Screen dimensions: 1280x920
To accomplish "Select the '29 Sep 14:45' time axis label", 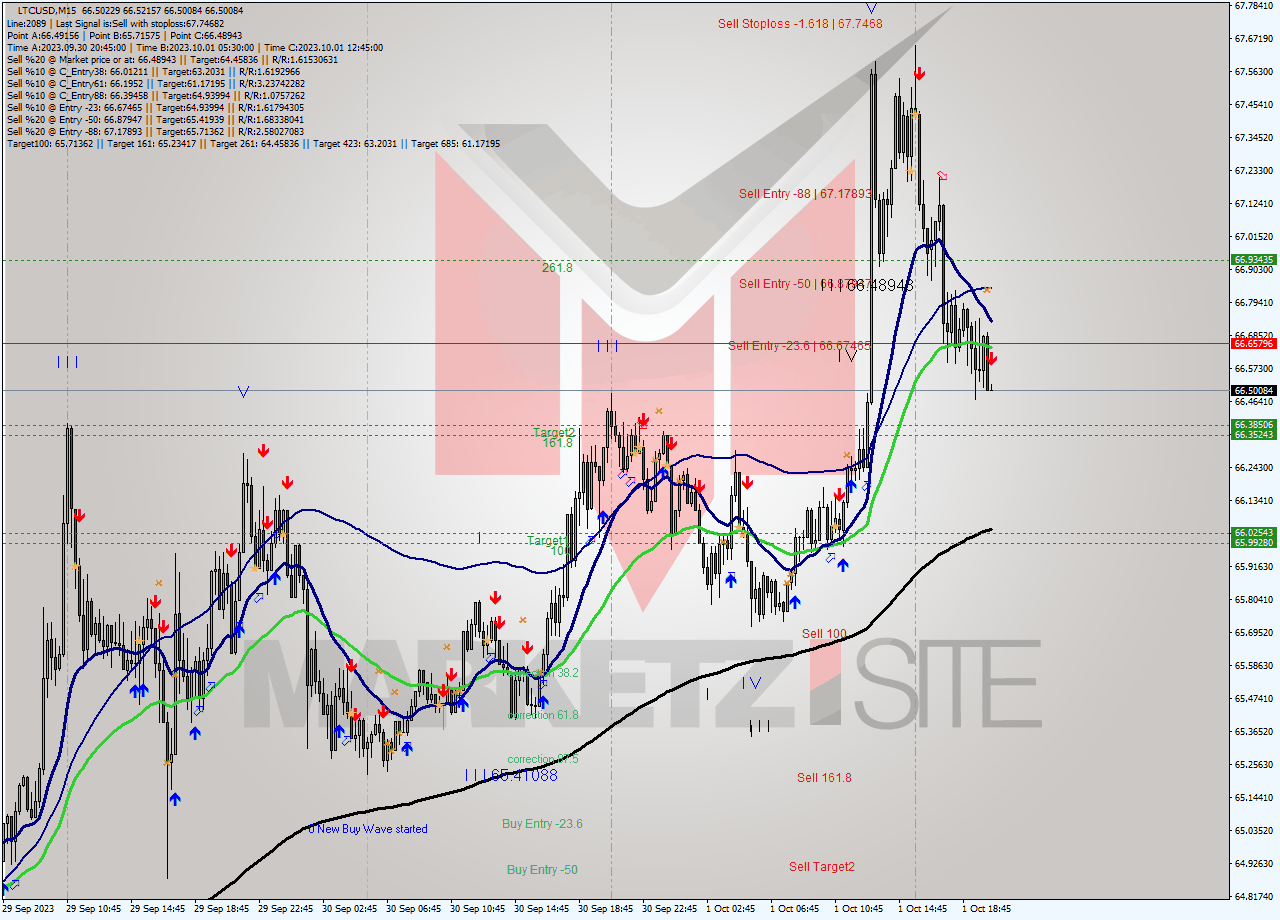I will point(157,909).
